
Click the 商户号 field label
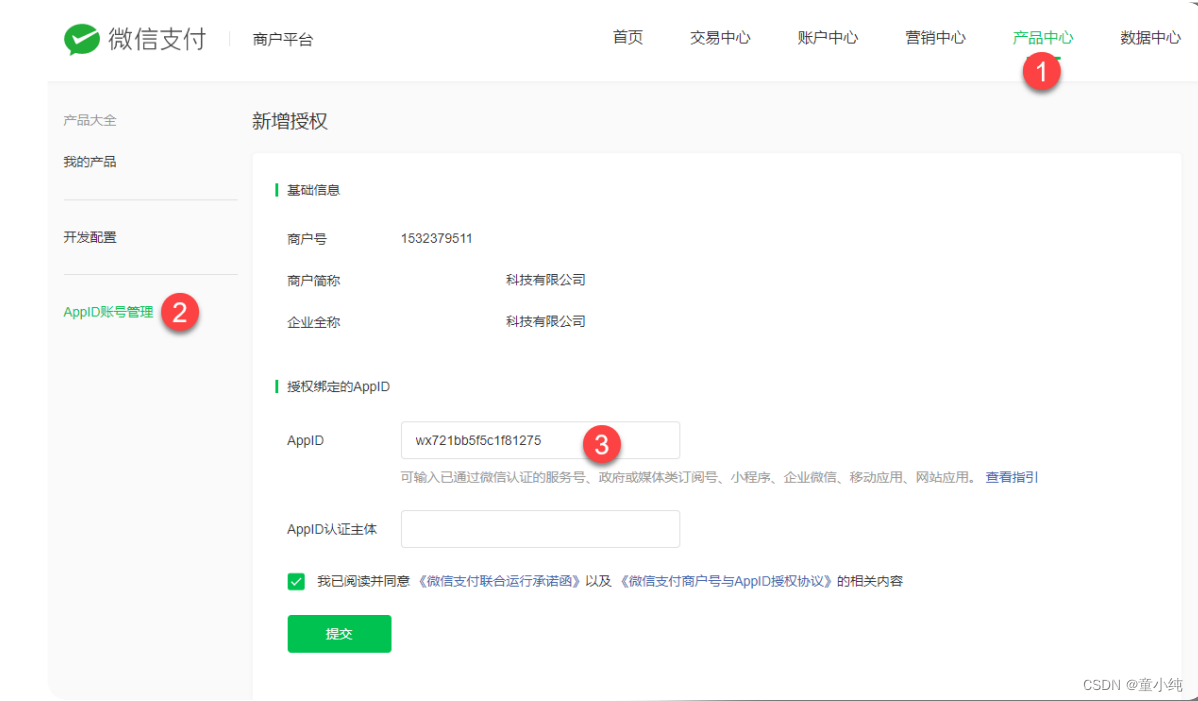tap(307, 239)
